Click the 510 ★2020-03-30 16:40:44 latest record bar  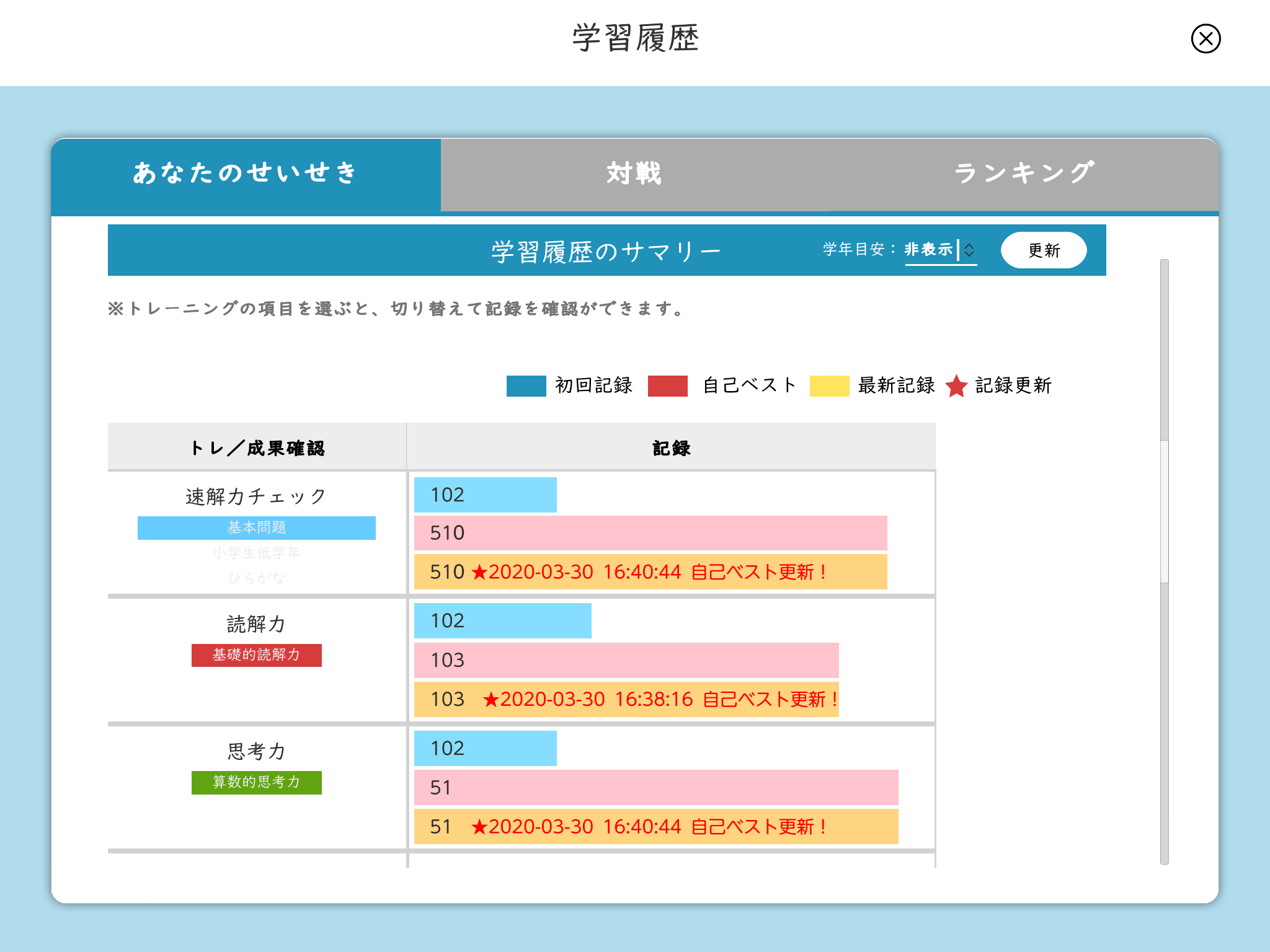tap(651, 571)
